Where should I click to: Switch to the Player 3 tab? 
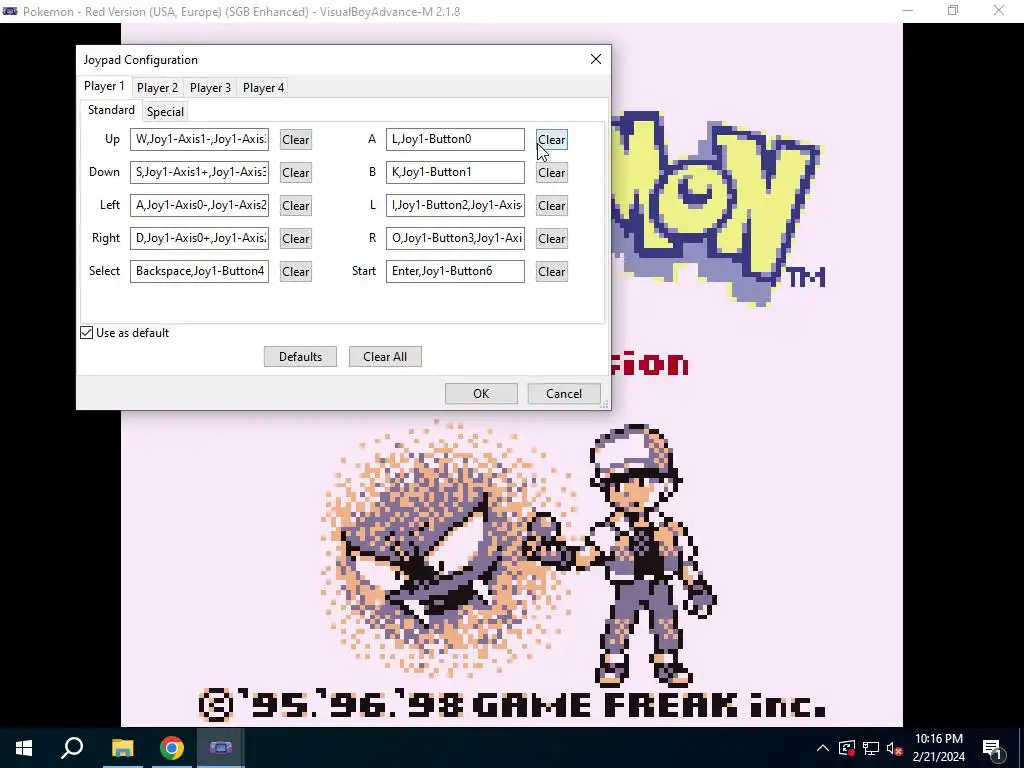pos(210,88)
